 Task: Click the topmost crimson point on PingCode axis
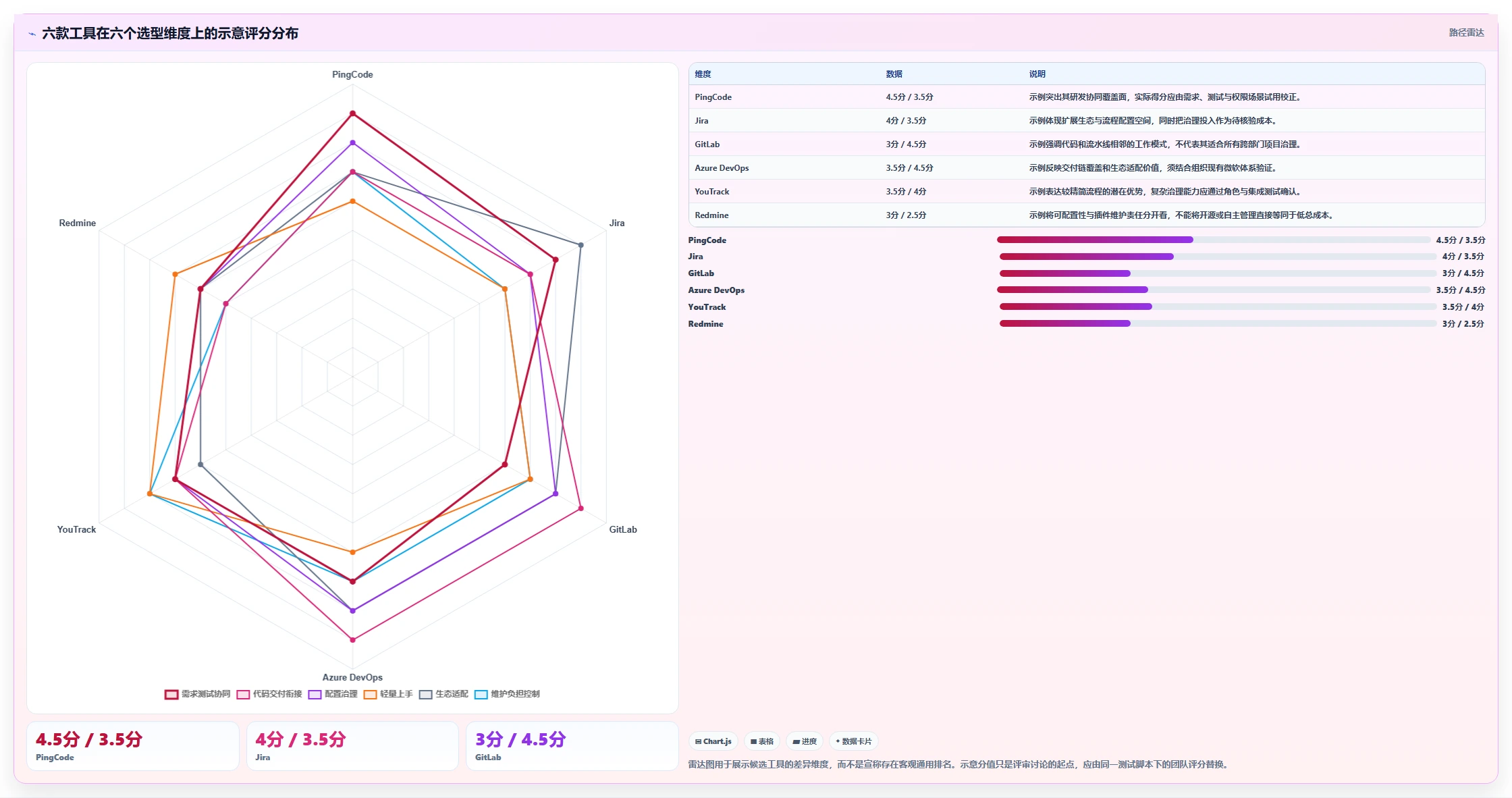click(x=352, y=113)
